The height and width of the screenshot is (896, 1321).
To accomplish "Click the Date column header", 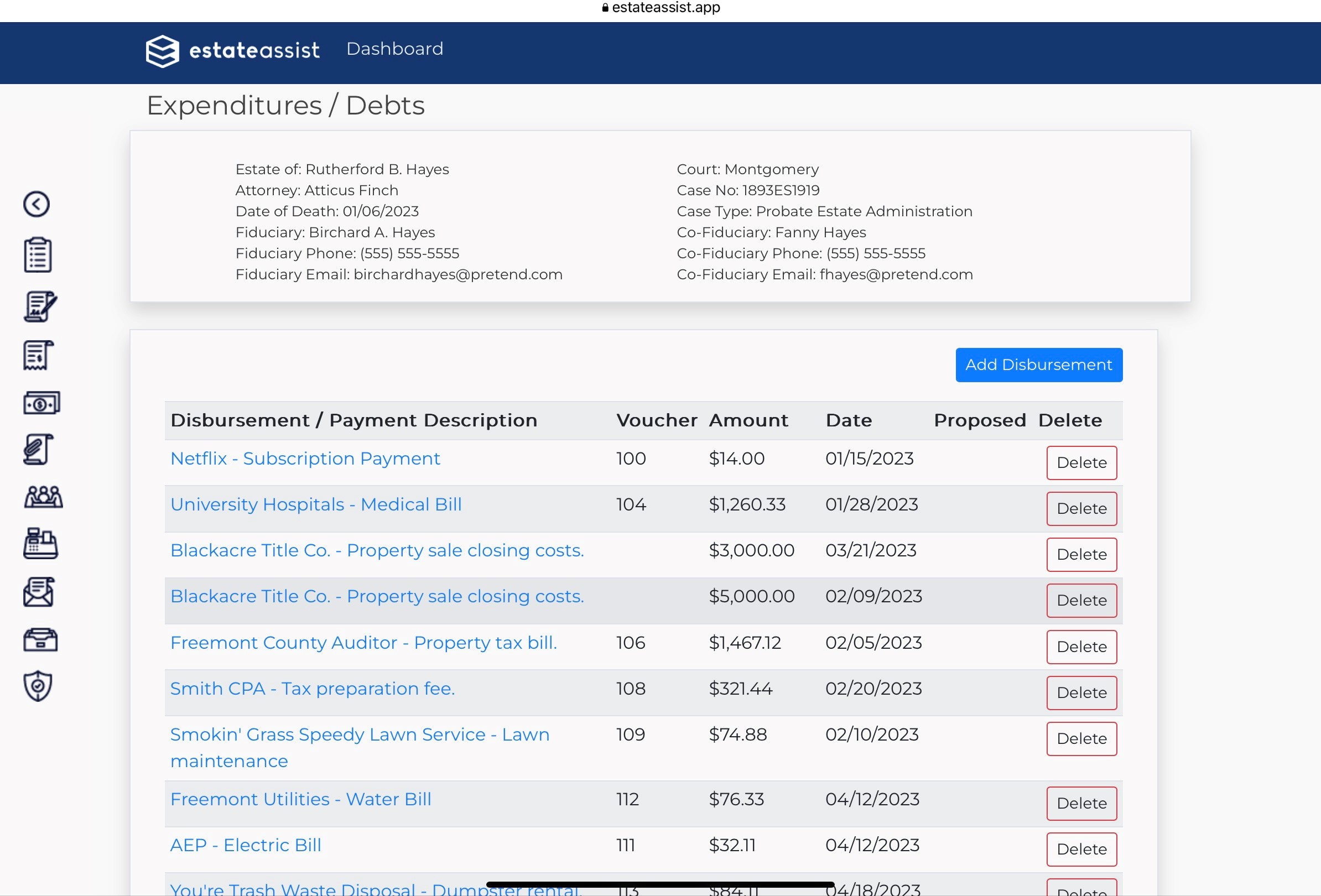I will [x=848, y=420].
